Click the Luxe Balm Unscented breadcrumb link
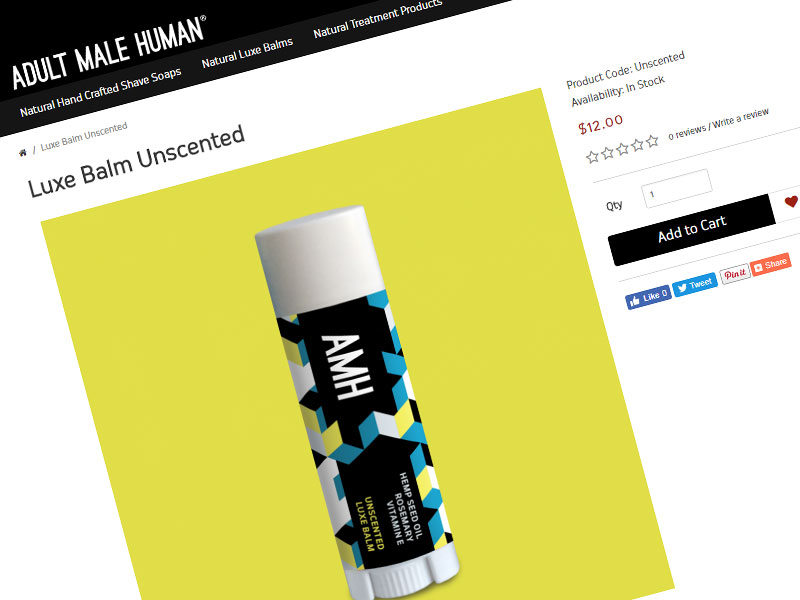Screen dimensions: 800x600 tap(84, 136)
